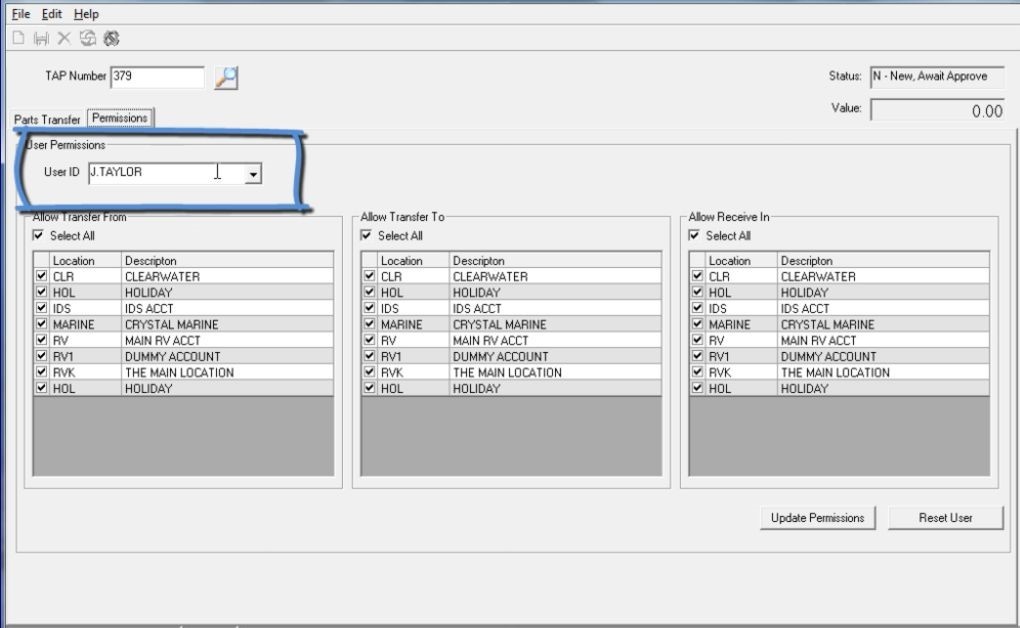This screenshot has height=628, width=1020.
Task: Uncheck RV in Allow Transfer From
Action: click(x=42, y=340)
